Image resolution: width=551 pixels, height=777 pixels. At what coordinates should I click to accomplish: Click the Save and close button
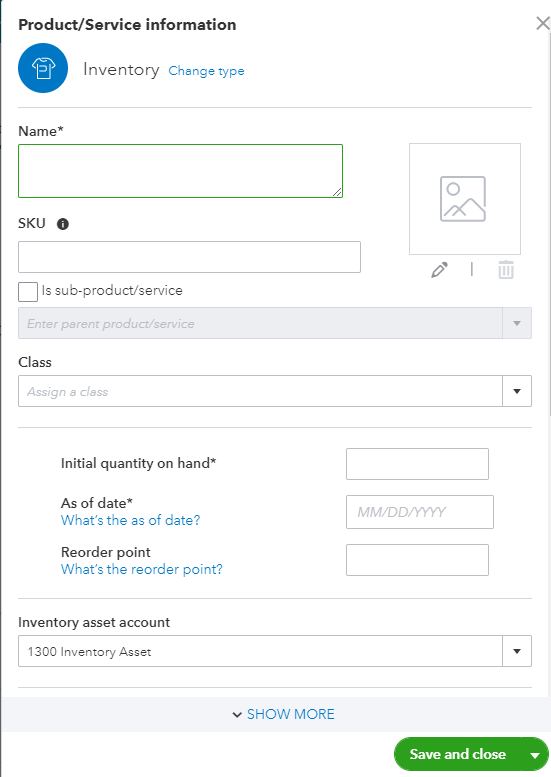458,754
